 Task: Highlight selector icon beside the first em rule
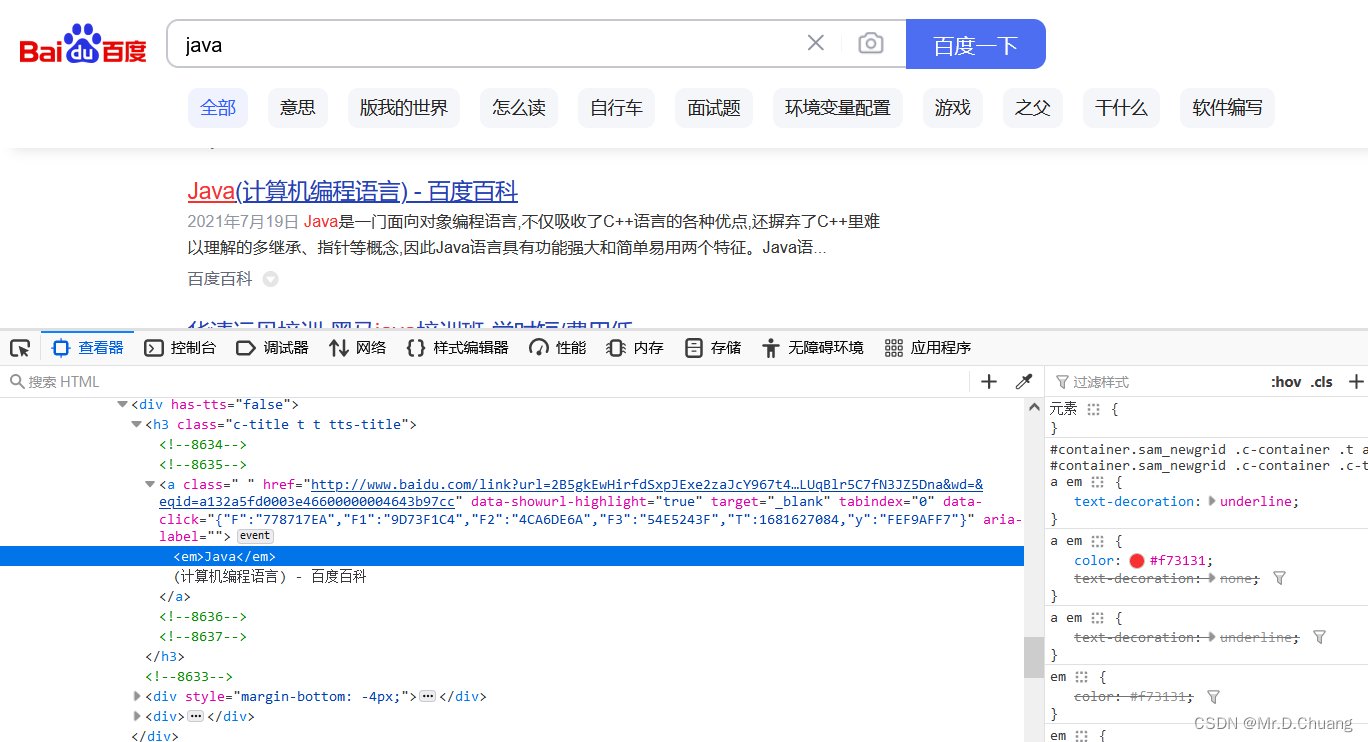point(1081,677)
